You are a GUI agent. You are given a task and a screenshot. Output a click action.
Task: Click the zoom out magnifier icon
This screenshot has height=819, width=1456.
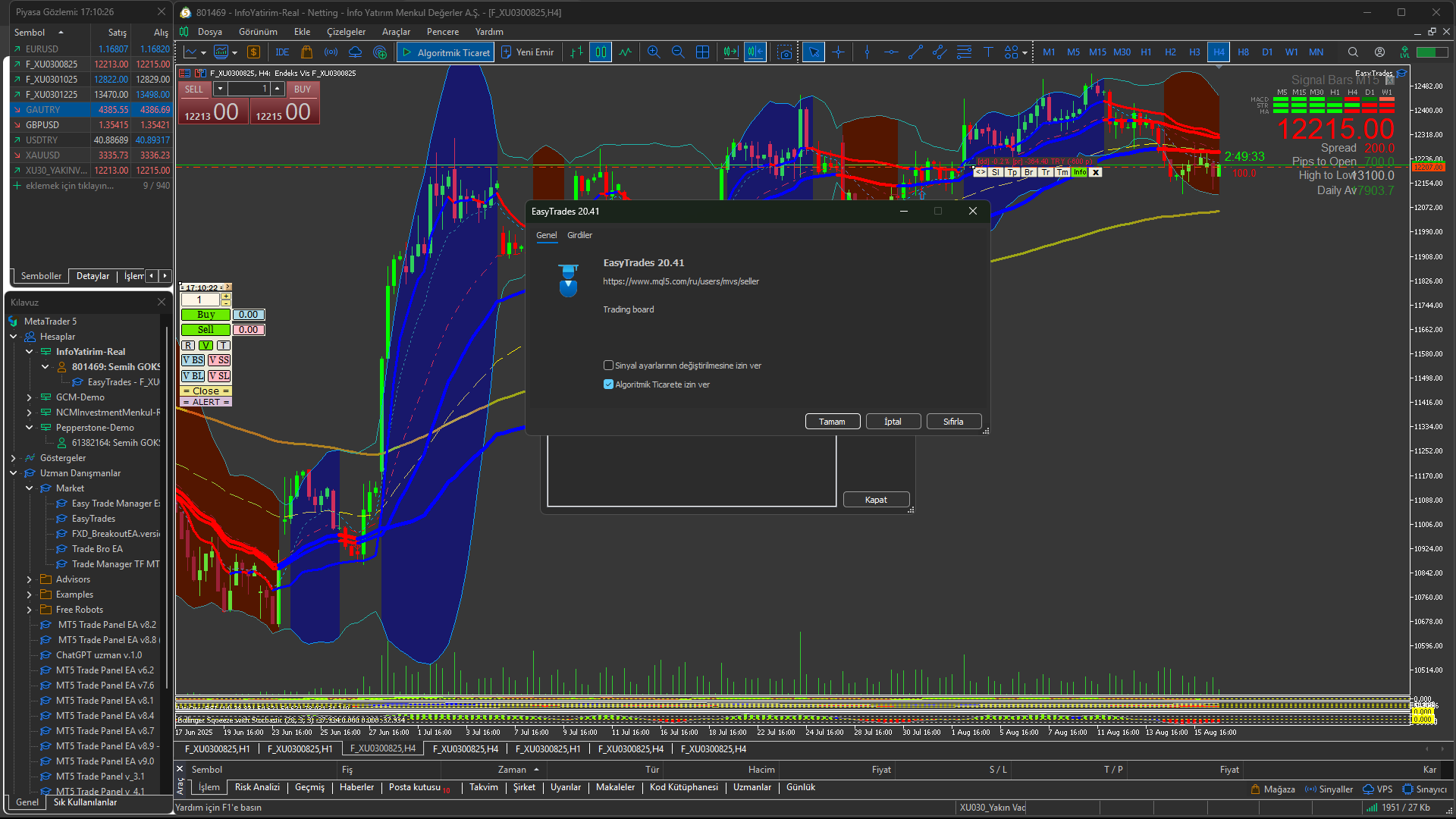(678, 52)
